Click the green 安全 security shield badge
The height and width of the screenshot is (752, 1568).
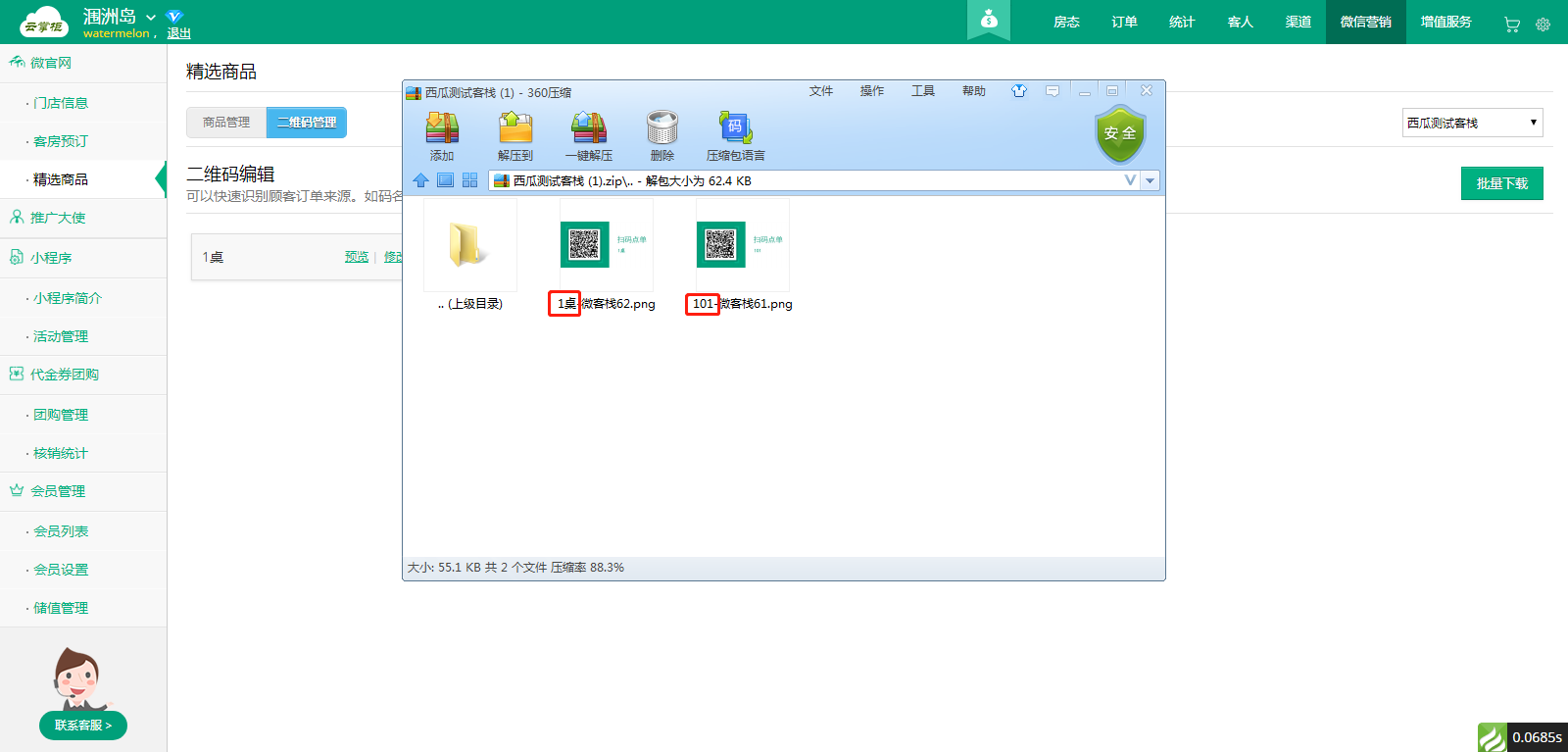(1120, 133)
